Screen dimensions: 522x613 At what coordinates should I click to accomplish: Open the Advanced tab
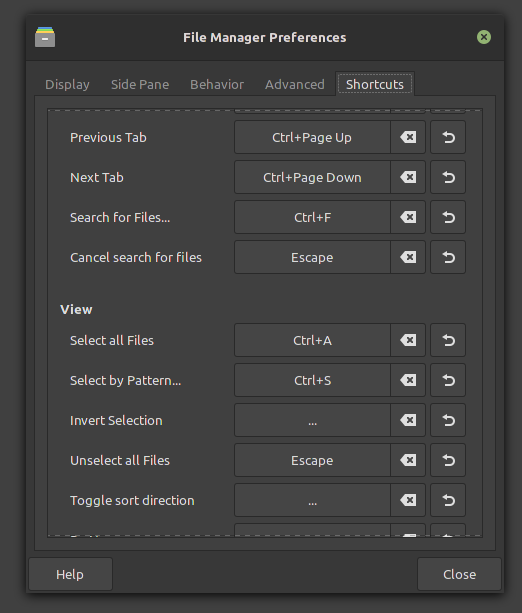coord(295,84)
